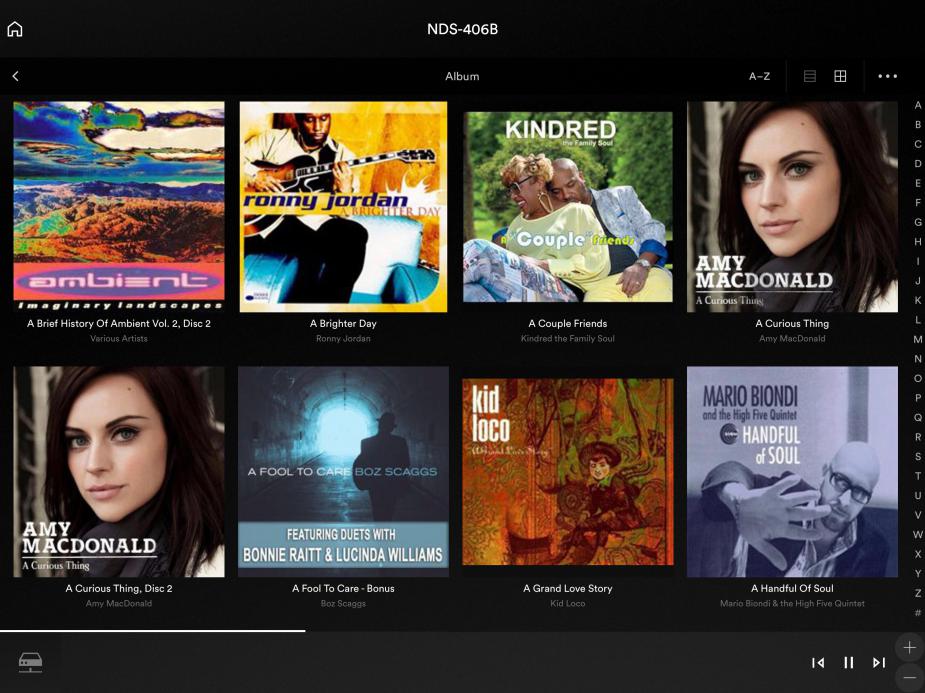
Task: Go to the Home screen icon
Action: [x=15, y=29]
